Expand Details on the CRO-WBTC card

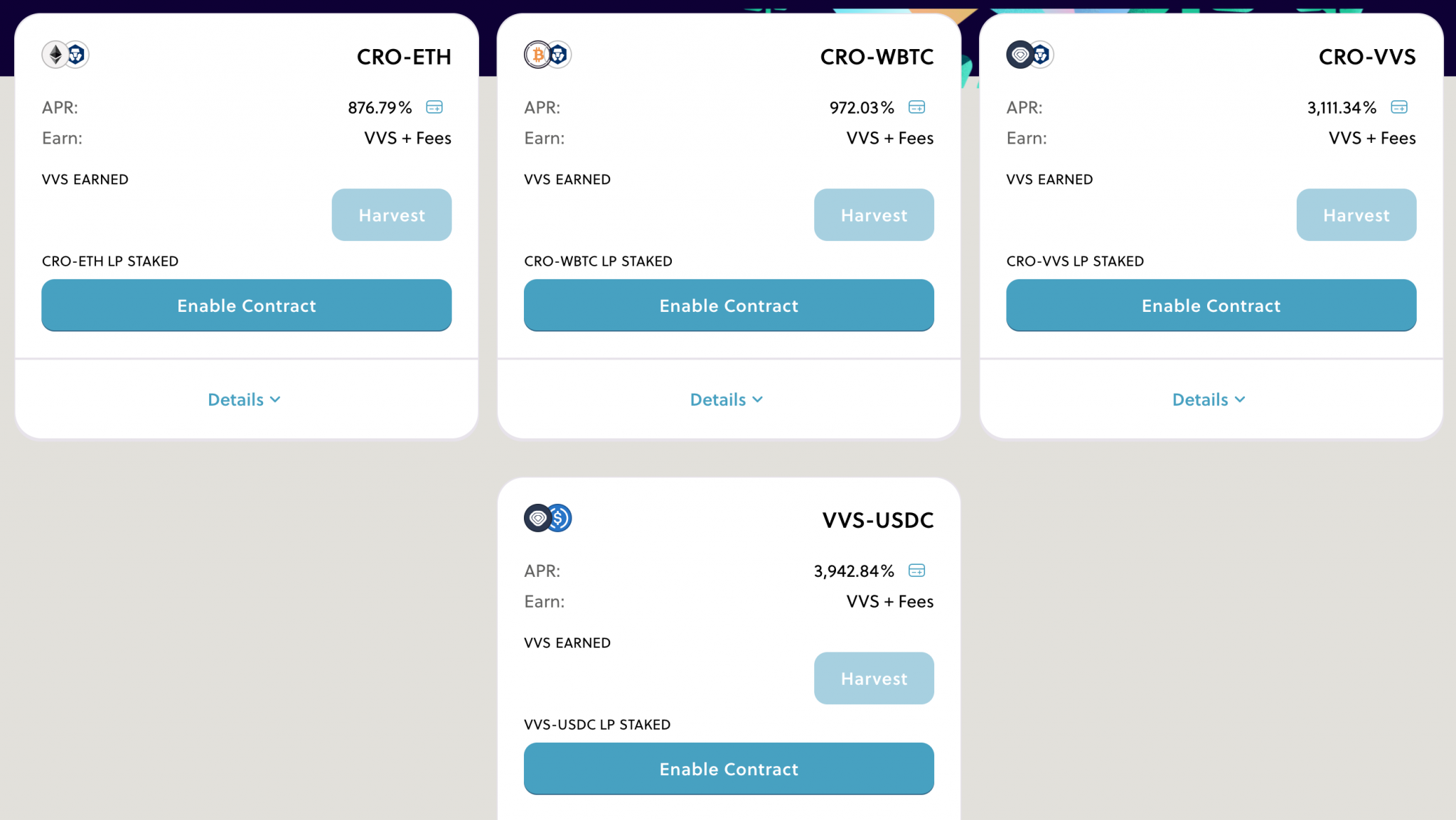727,399
